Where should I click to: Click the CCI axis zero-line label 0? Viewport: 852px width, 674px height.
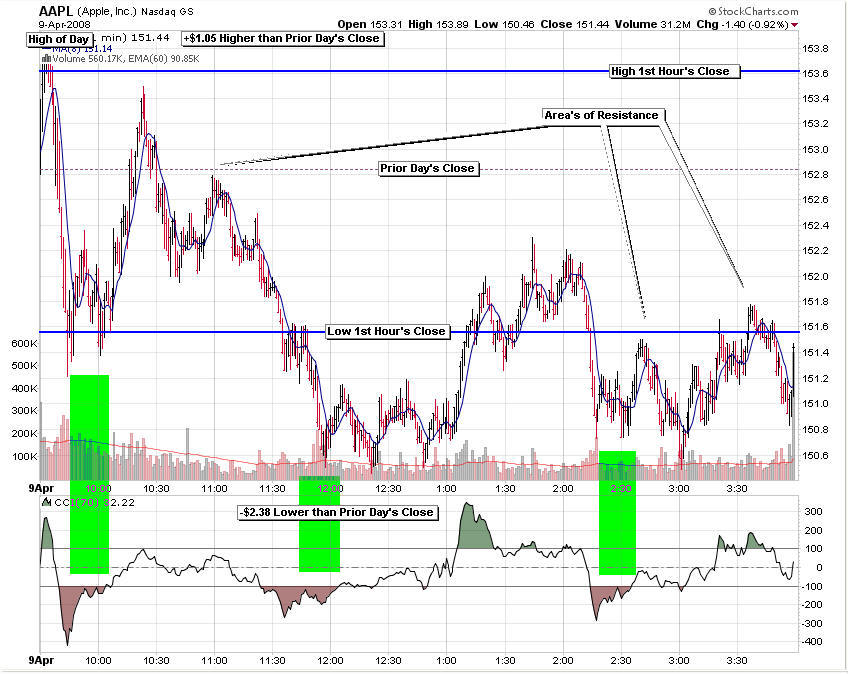point(819,567)
